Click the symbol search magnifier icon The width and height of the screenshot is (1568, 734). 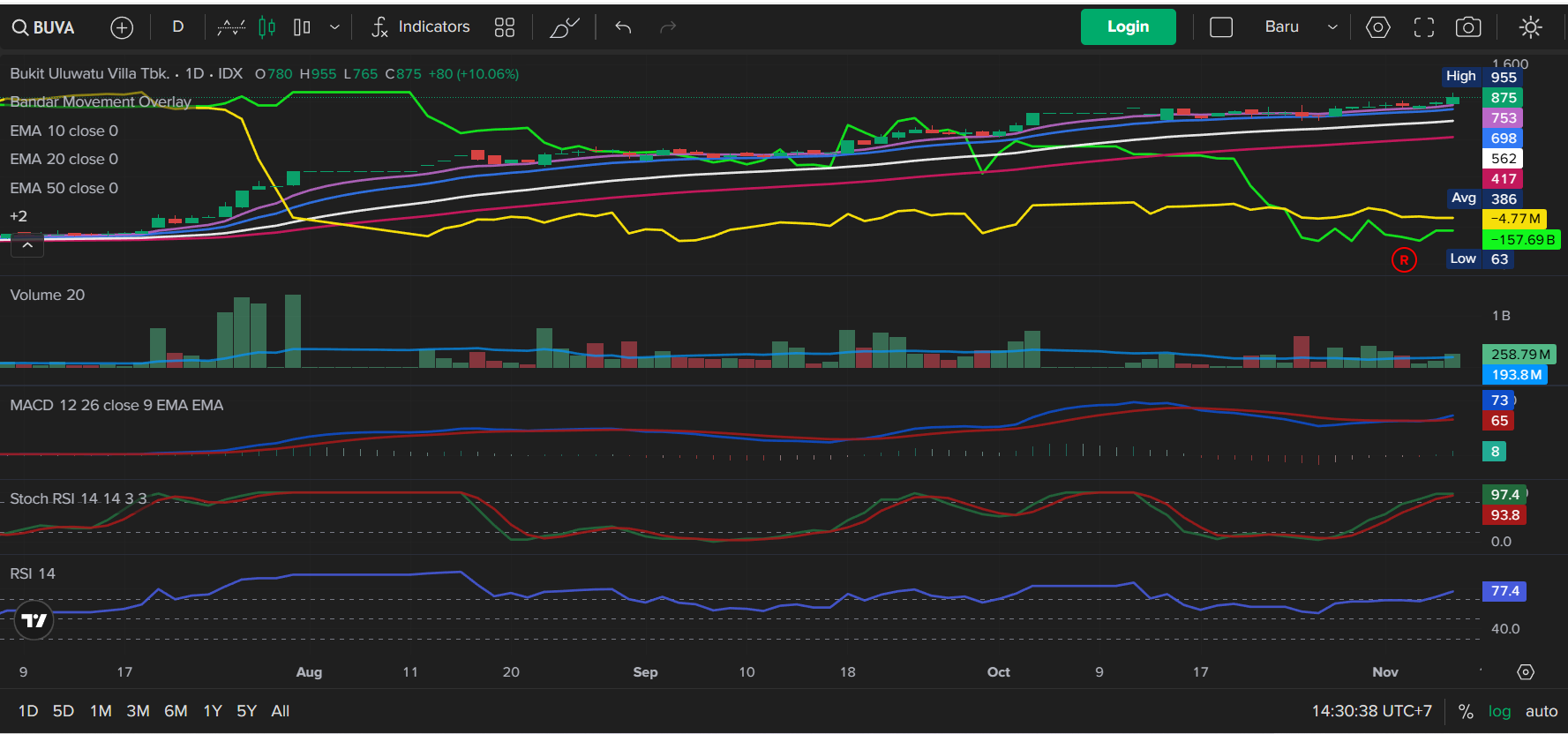(x=19, y=28)
